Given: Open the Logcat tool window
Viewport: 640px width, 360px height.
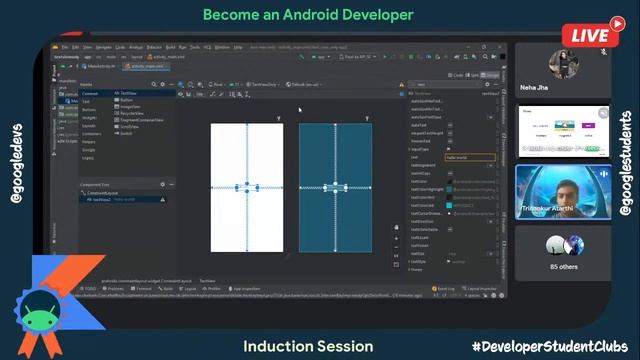Looking at the screenshot, I should (x=188, y=289).
